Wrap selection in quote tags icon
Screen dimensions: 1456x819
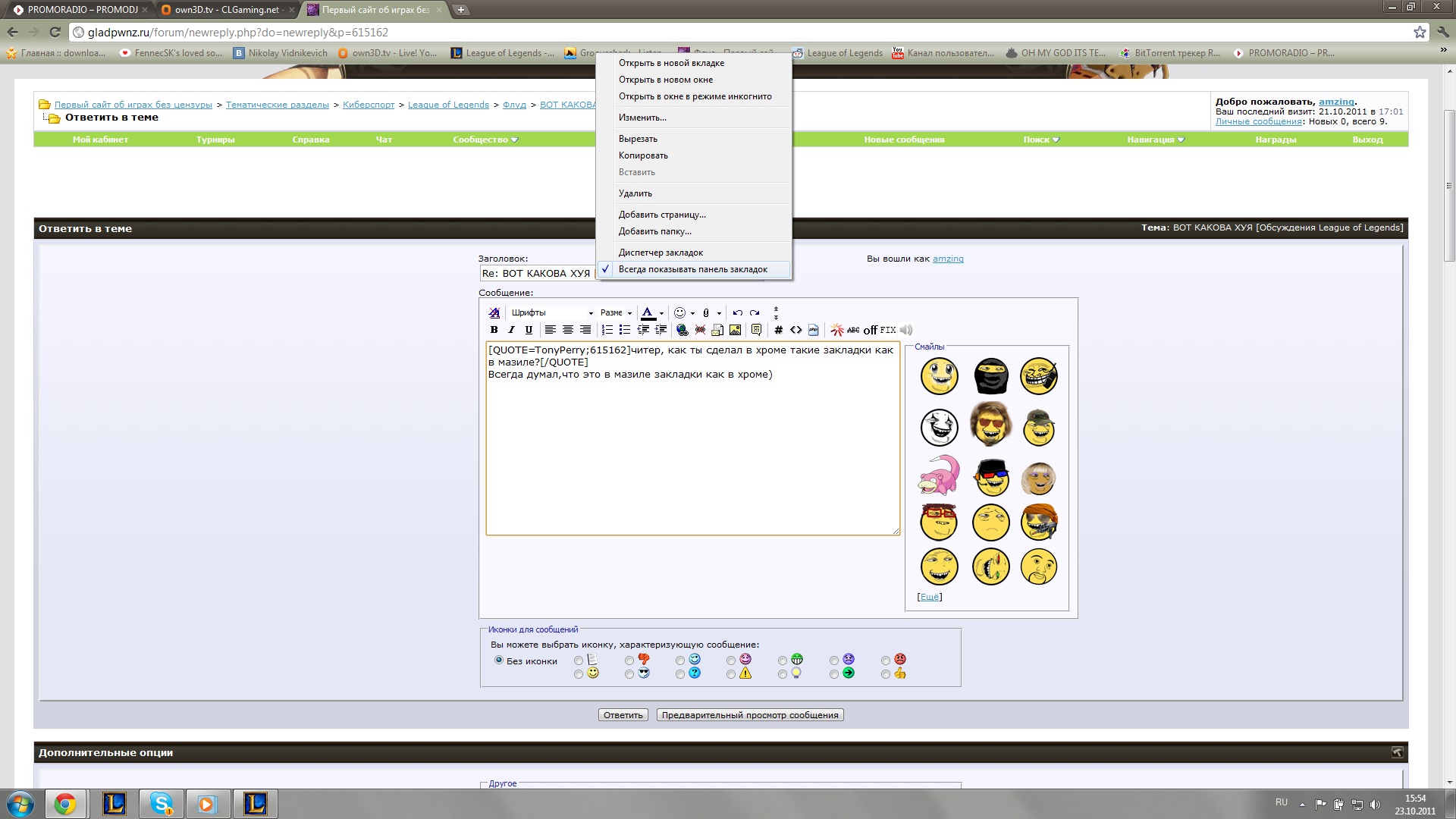(756, 330)
